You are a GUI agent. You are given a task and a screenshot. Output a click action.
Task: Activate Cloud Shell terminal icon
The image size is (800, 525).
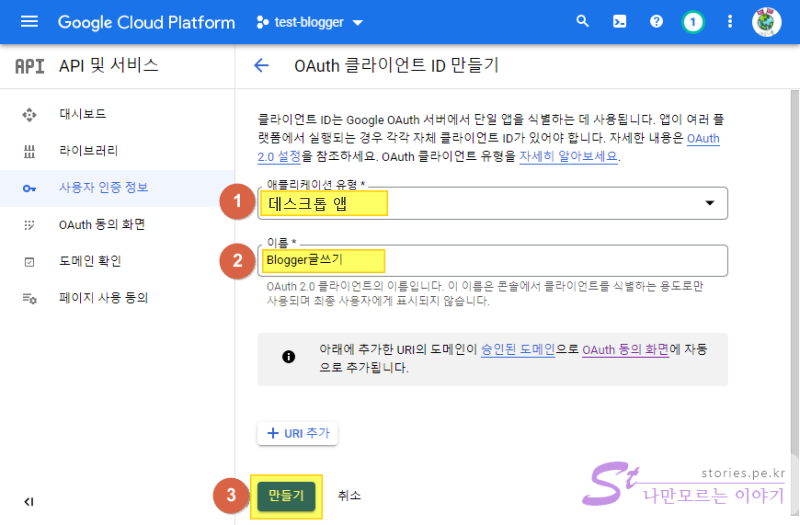(619, 21)
